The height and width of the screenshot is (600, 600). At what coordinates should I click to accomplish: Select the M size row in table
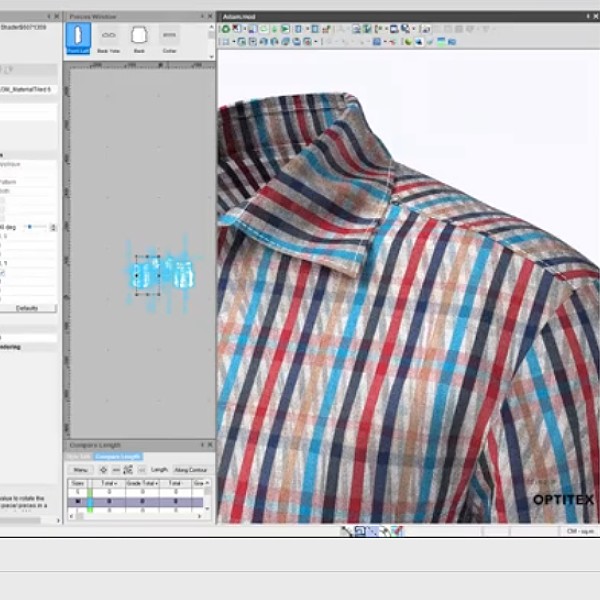pos(79,501)
